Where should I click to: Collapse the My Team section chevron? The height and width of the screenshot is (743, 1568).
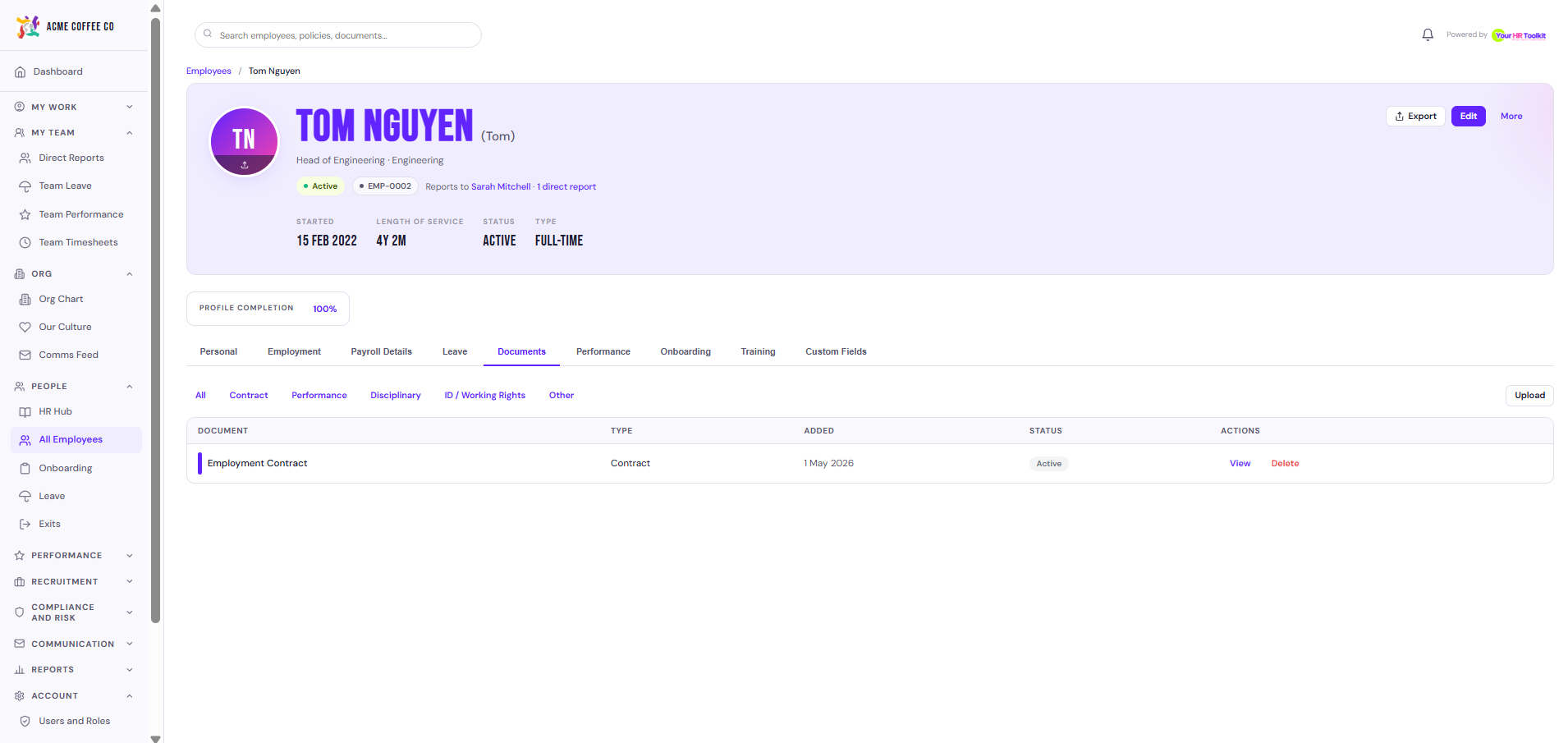click(x=130, y=133)
